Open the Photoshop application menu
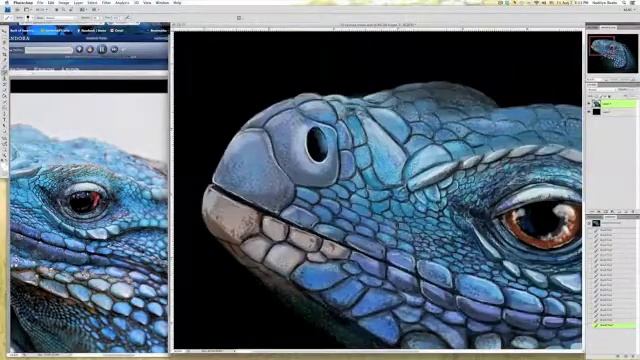The image size is (640, 360). click(23, 3)
